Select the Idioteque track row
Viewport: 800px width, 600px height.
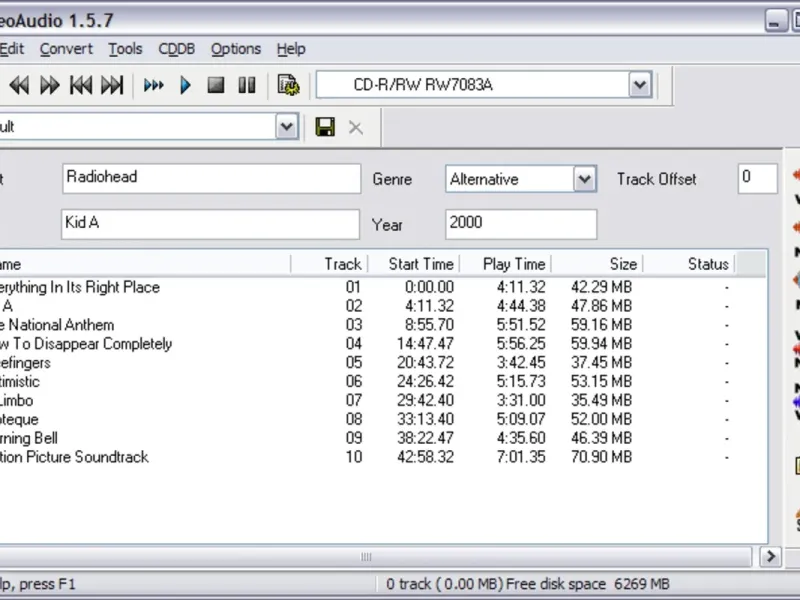(x=383, y=419)
